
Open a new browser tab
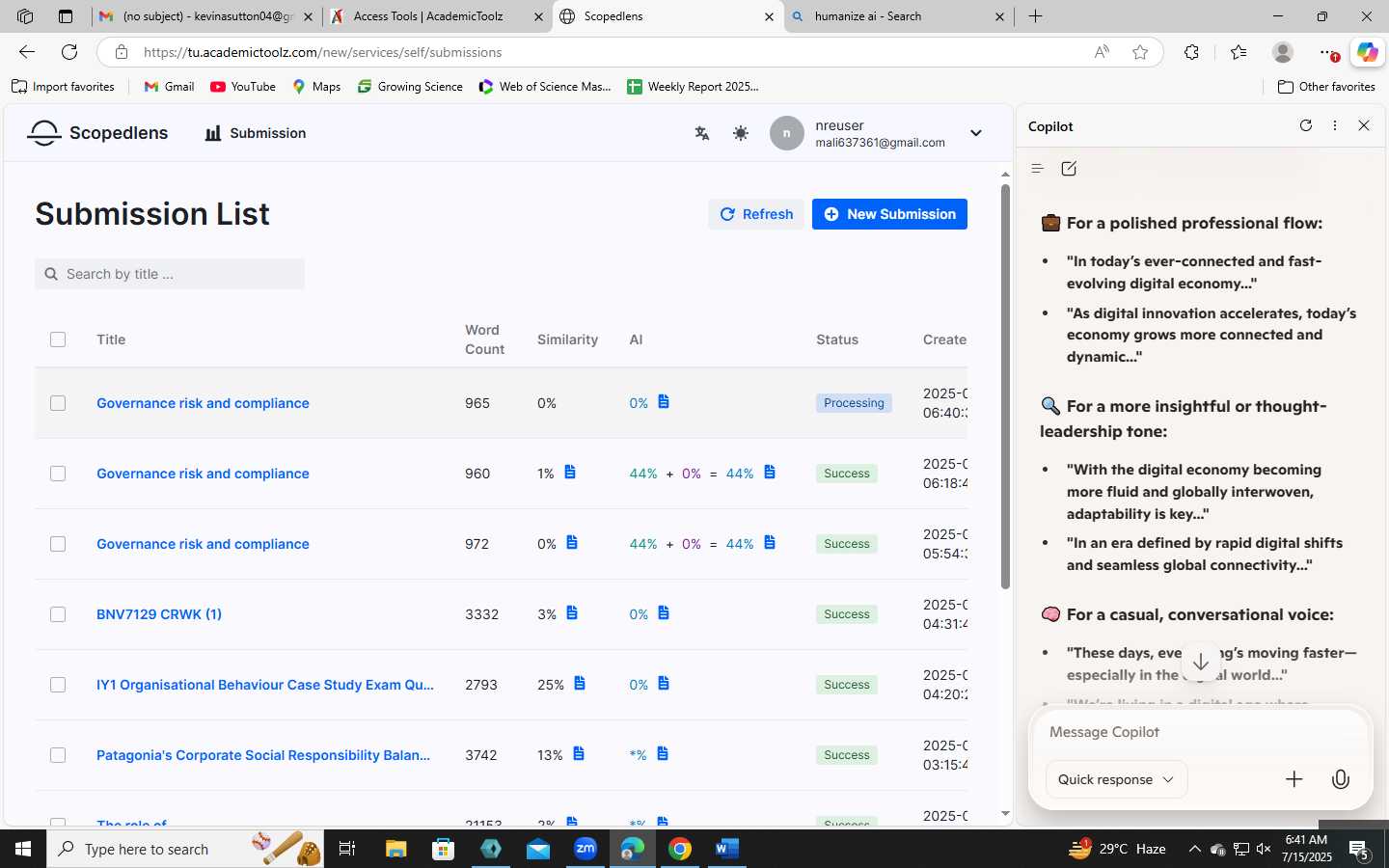point(1036,16)
